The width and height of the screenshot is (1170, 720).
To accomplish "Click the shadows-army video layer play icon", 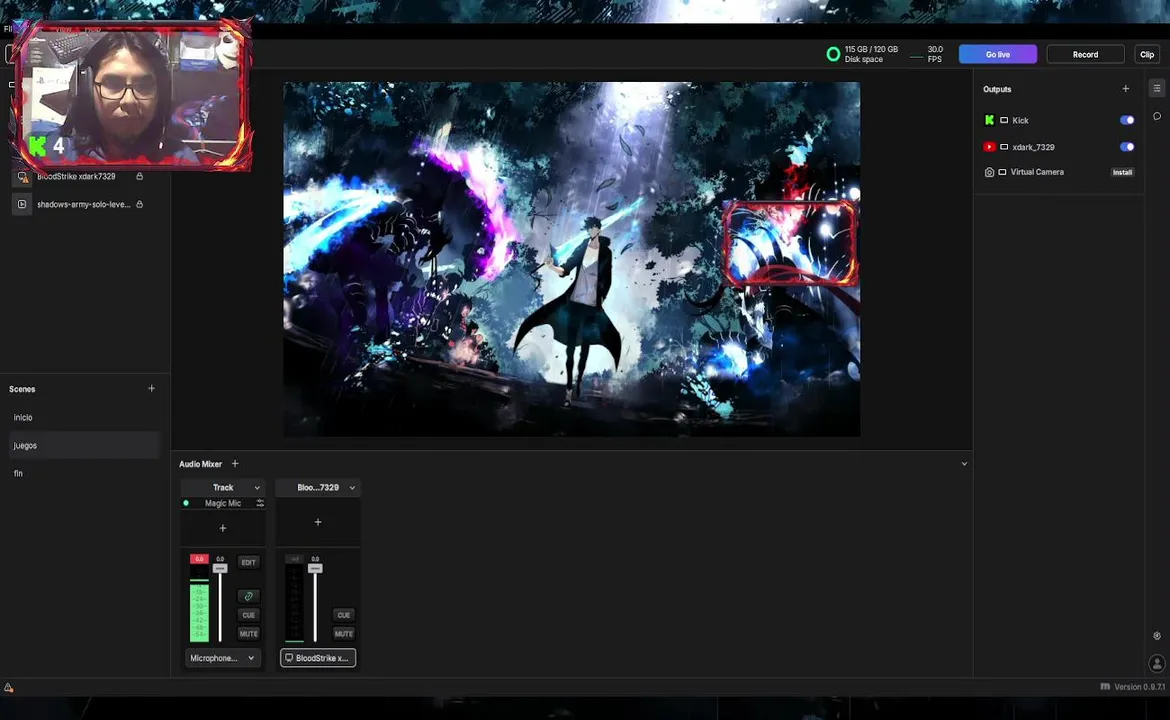I will (x=22, y=204).
